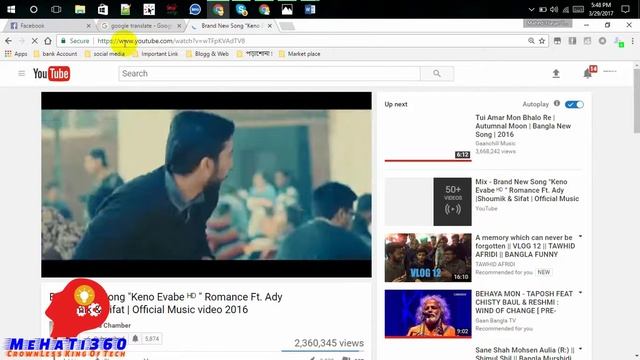Launch File Explorer from taskbar
Viewport: 640px width, 360px height.
coord(80,9)
